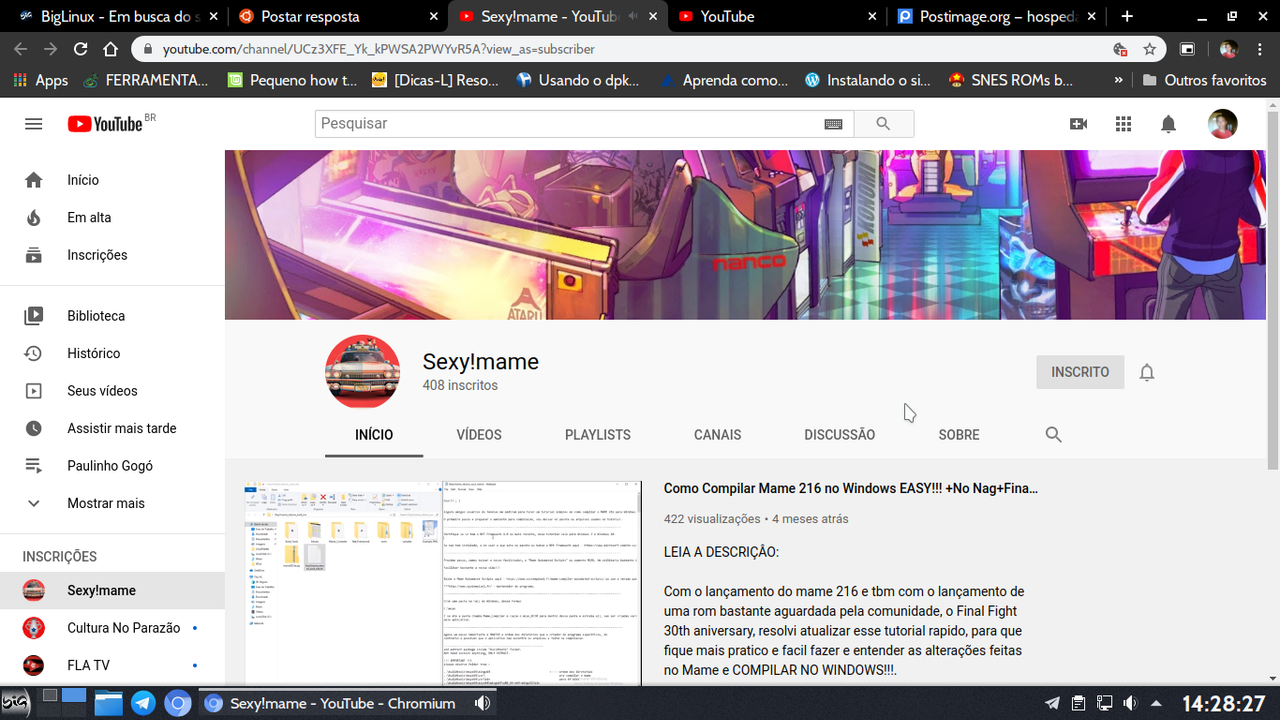Open Chromium launcher in taskbar
This screenshot has height=720, width=1280.
coord(177,703)
